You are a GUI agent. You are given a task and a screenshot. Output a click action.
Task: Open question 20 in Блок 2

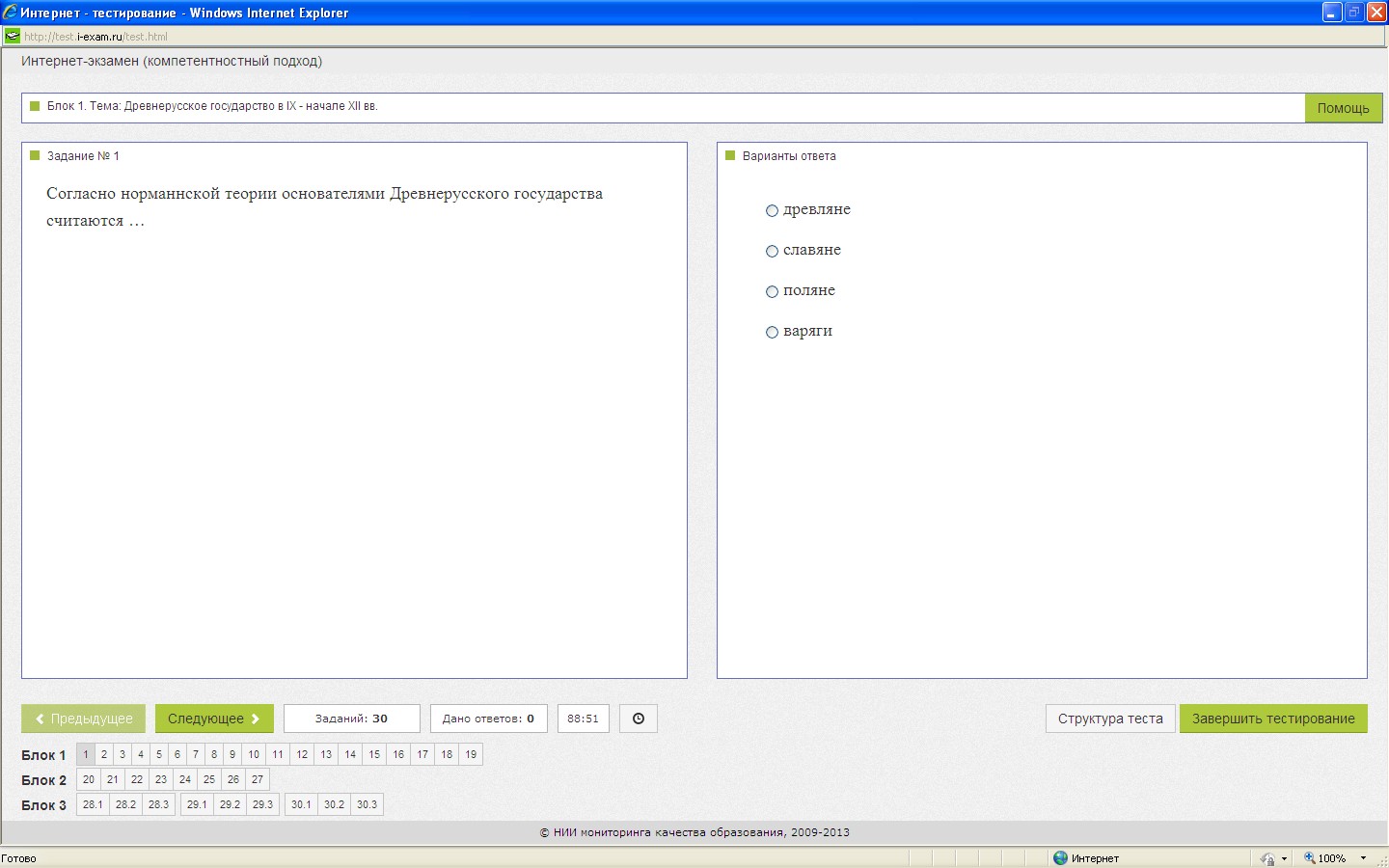click(x=89, y=779)
